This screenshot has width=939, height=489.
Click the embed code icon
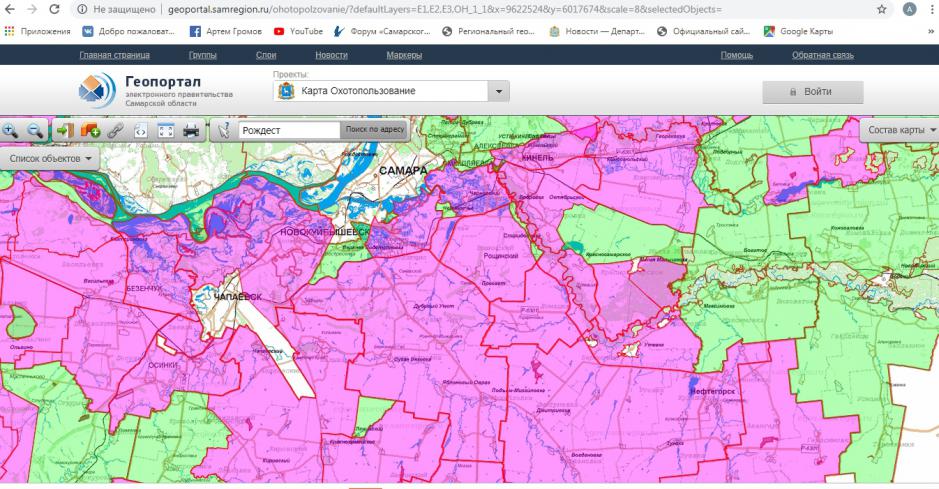141,130
